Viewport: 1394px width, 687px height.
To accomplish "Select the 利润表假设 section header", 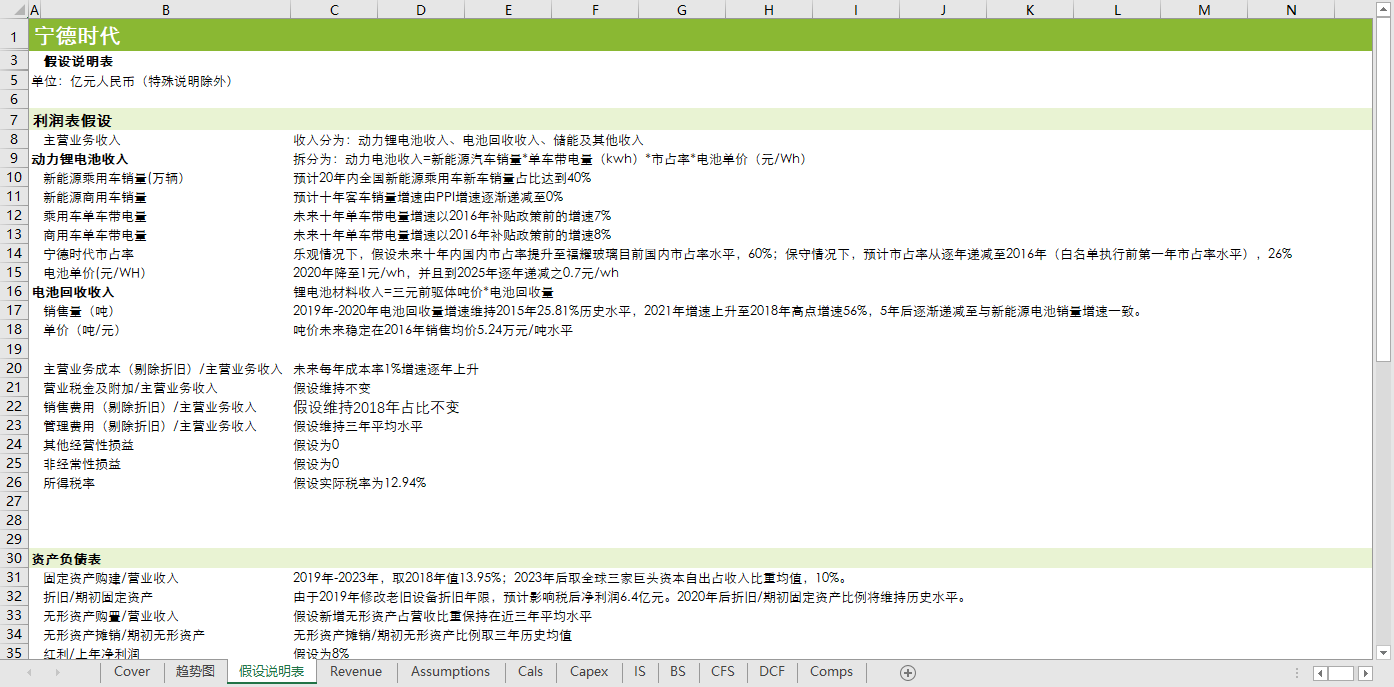I will click(x=72, y=121).
